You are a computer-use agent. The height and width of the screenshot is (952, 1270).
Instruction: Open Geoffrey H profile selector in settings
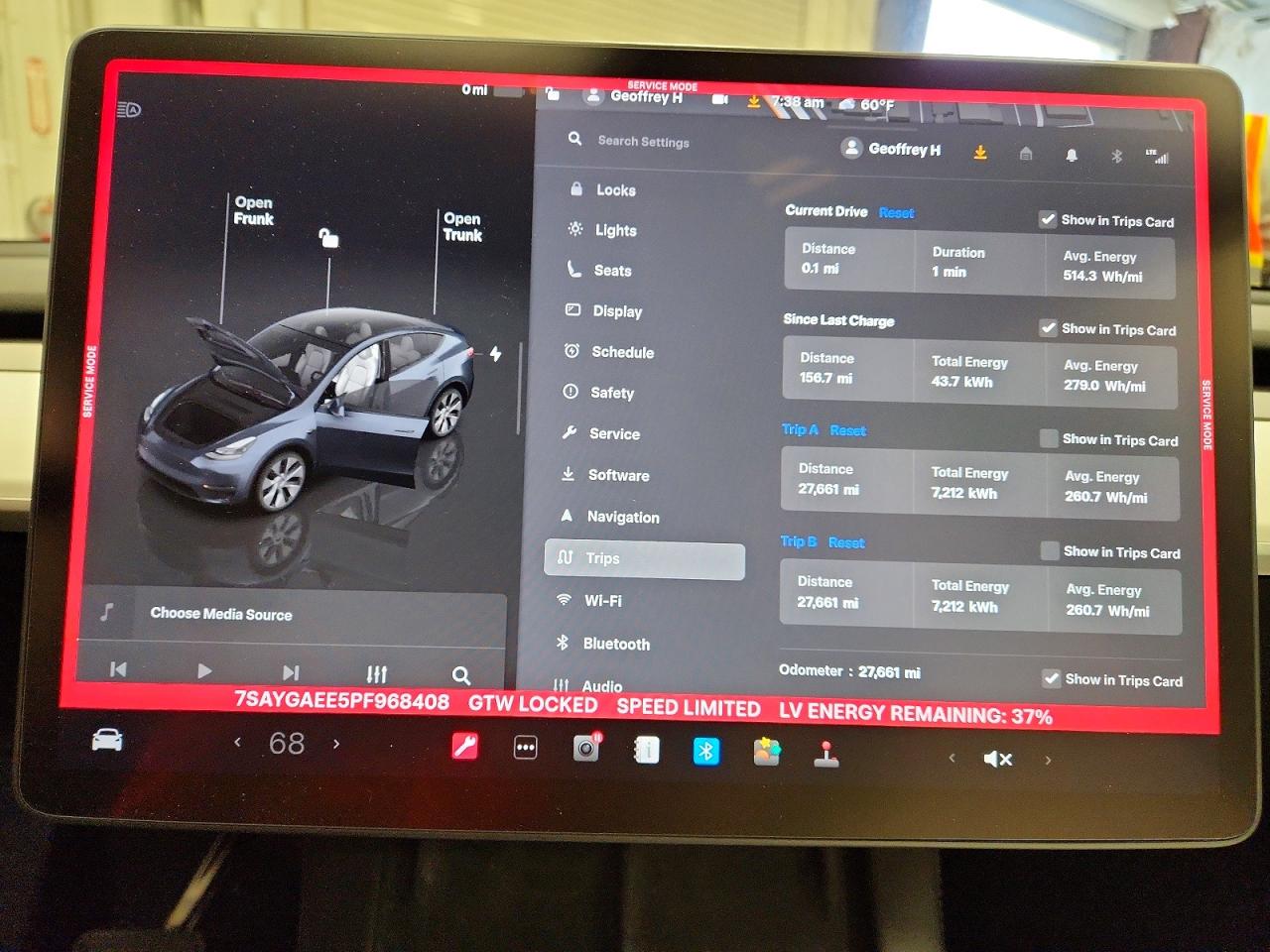tap(891, 149)
